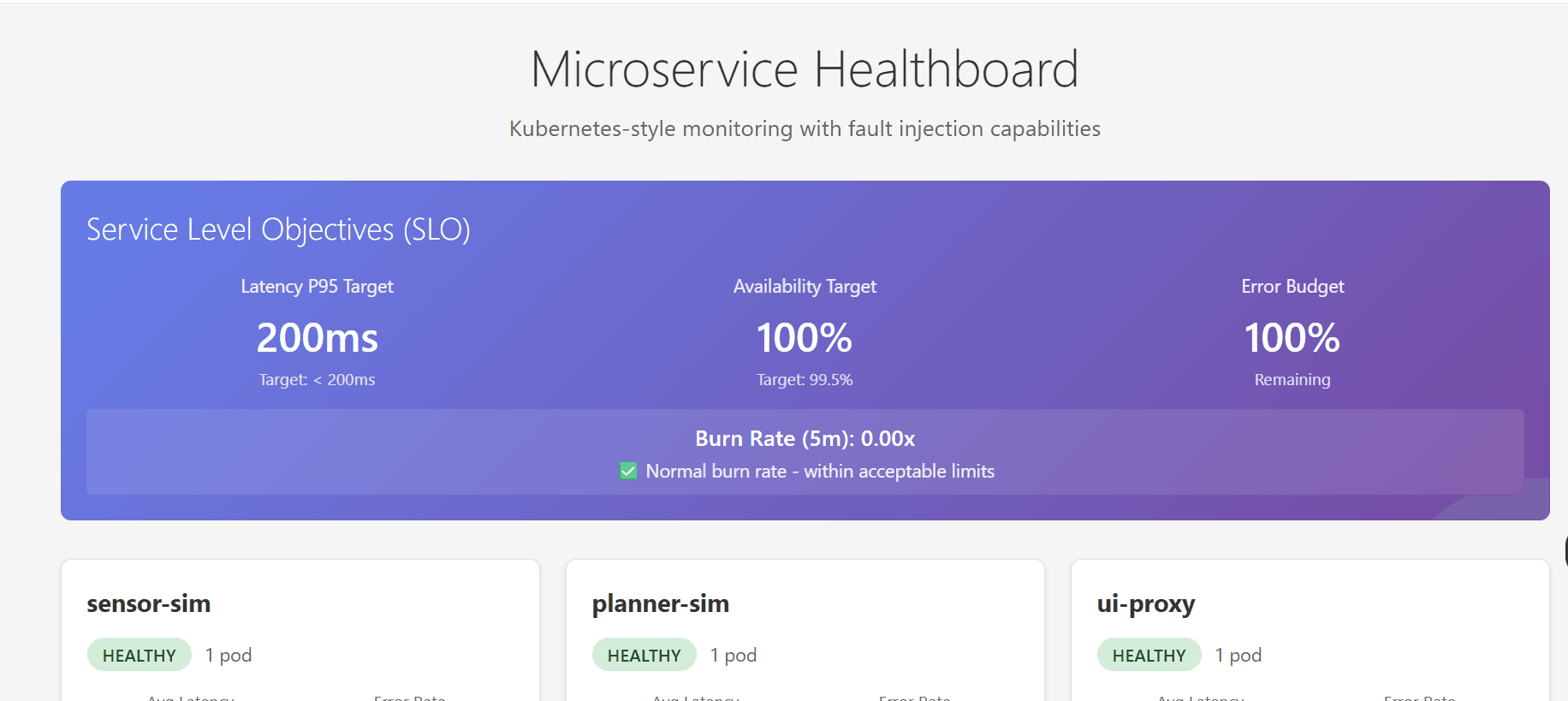1568x701 pixels.
Task: Click the Target: 99.5% availability label
Action: pos(805,379)
